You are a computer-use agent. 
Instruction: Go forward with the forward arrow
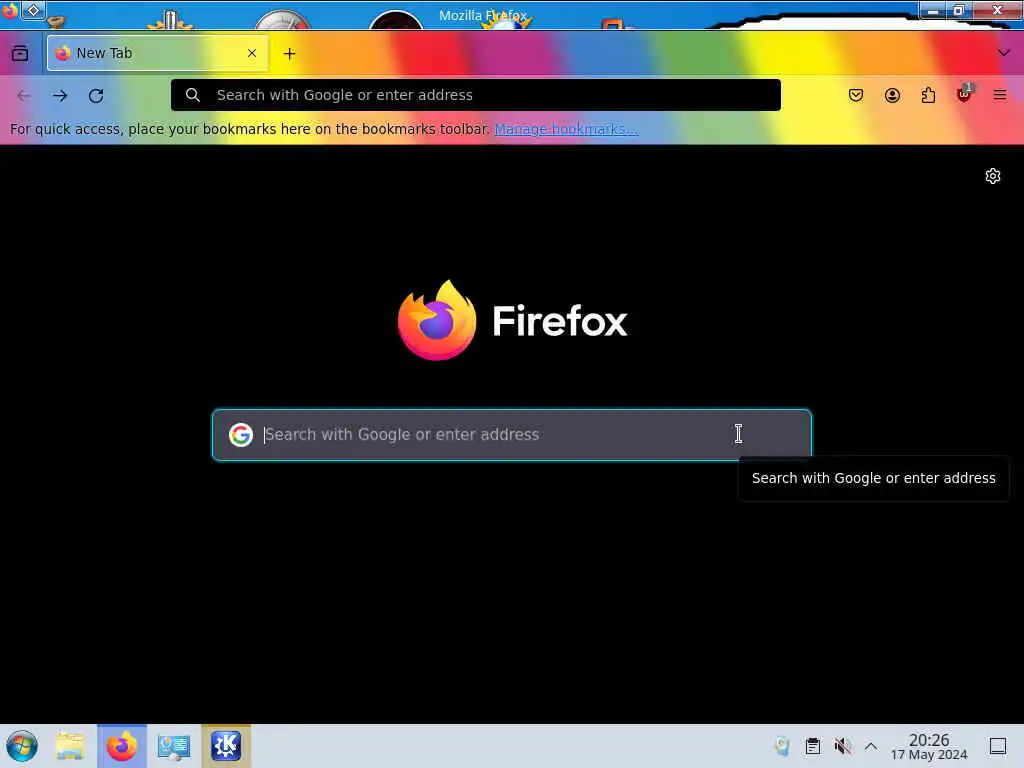(x=60, y=95)
